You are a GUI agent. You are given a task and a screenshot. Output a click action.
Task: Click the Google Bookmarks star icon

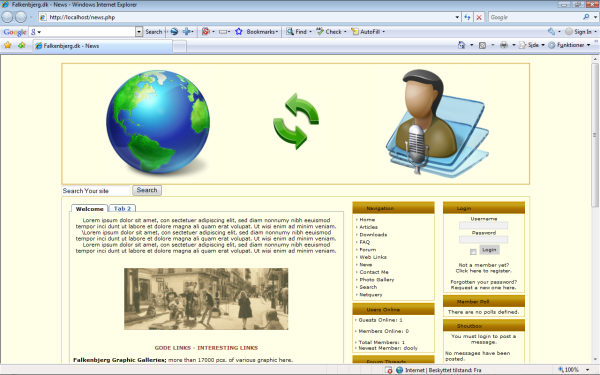coord(238,32)
